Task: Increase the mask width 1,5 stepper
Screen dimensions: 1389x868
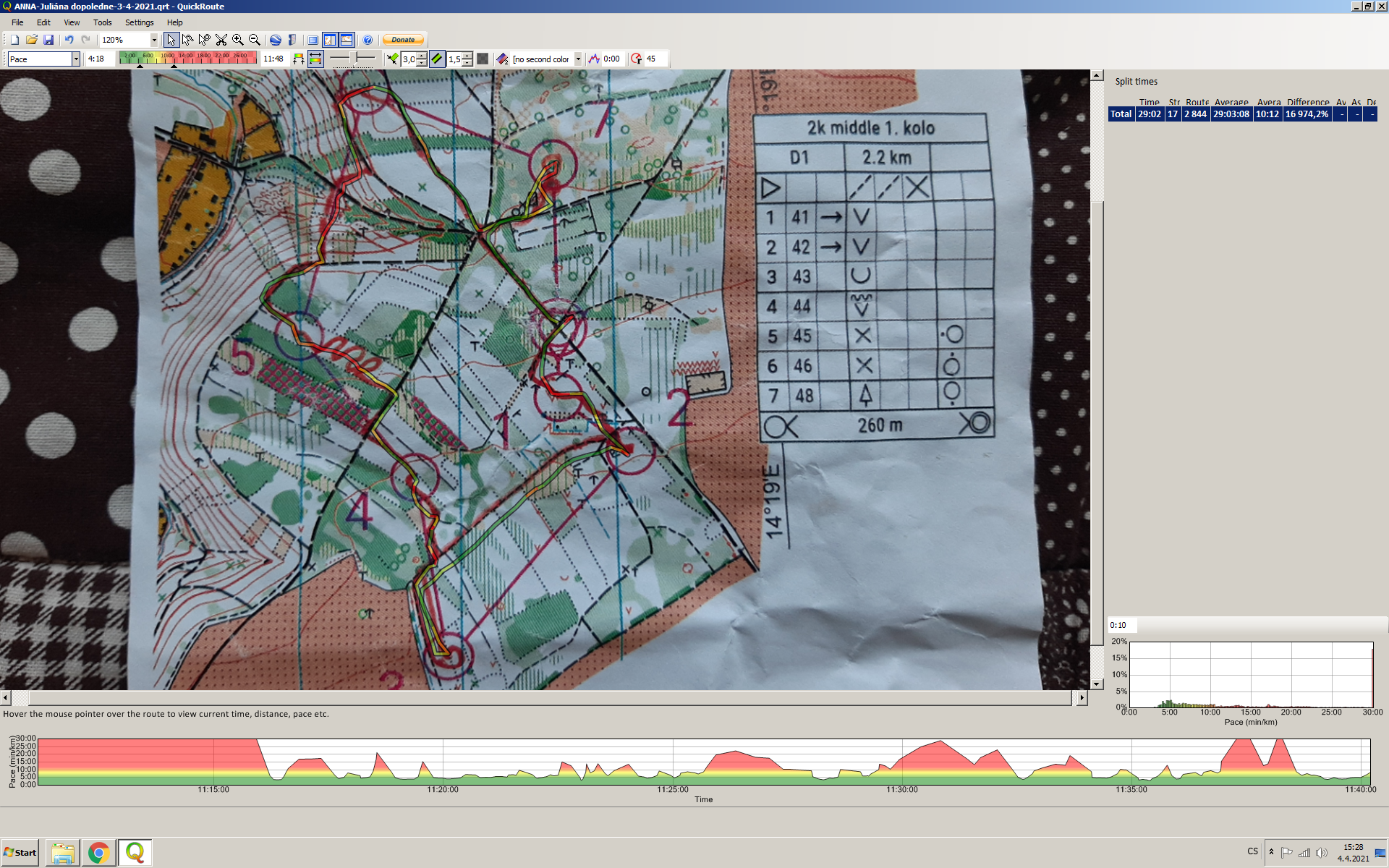Action: click(x=467, y=56)
